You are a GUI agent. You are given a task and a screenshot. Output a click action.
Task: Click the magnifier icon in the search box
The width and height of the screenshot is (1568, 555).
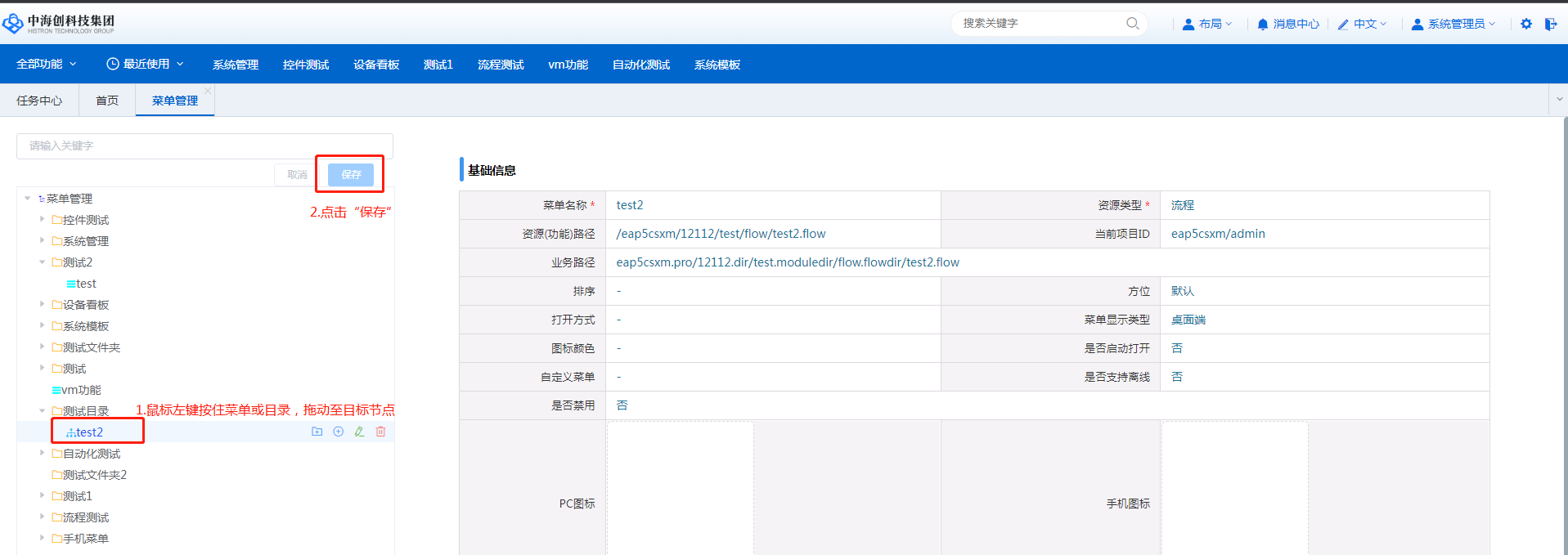[1132, 24]
